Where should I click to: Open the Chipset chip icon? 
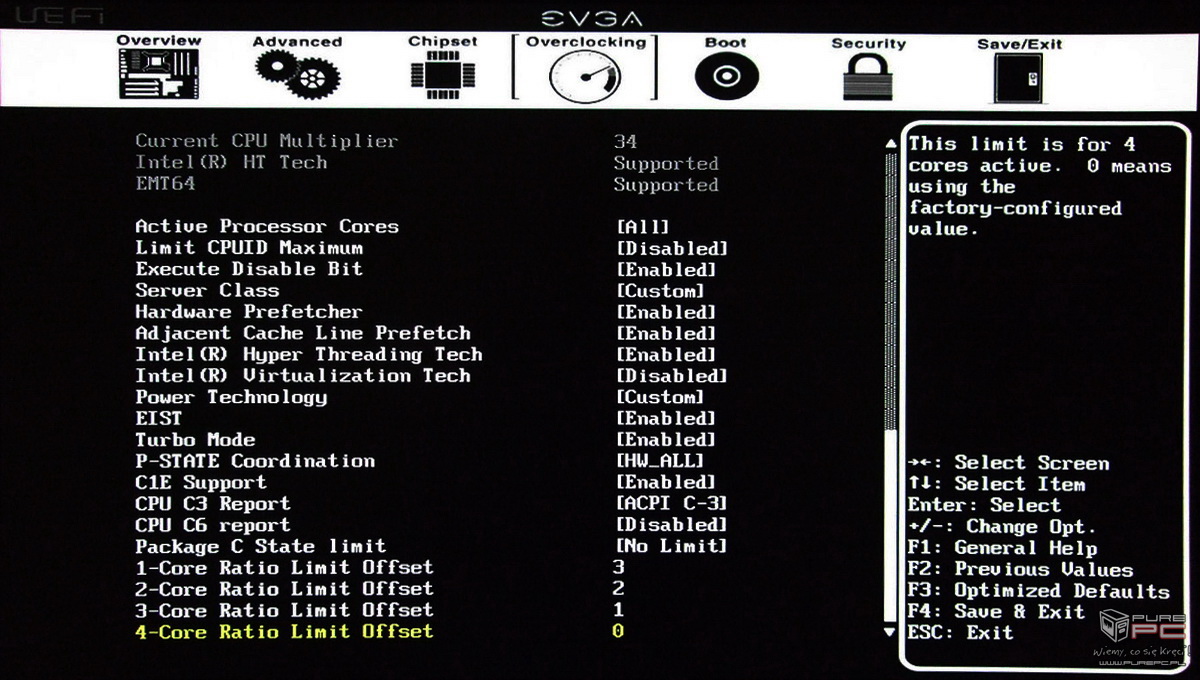click(x=442, y=76)
